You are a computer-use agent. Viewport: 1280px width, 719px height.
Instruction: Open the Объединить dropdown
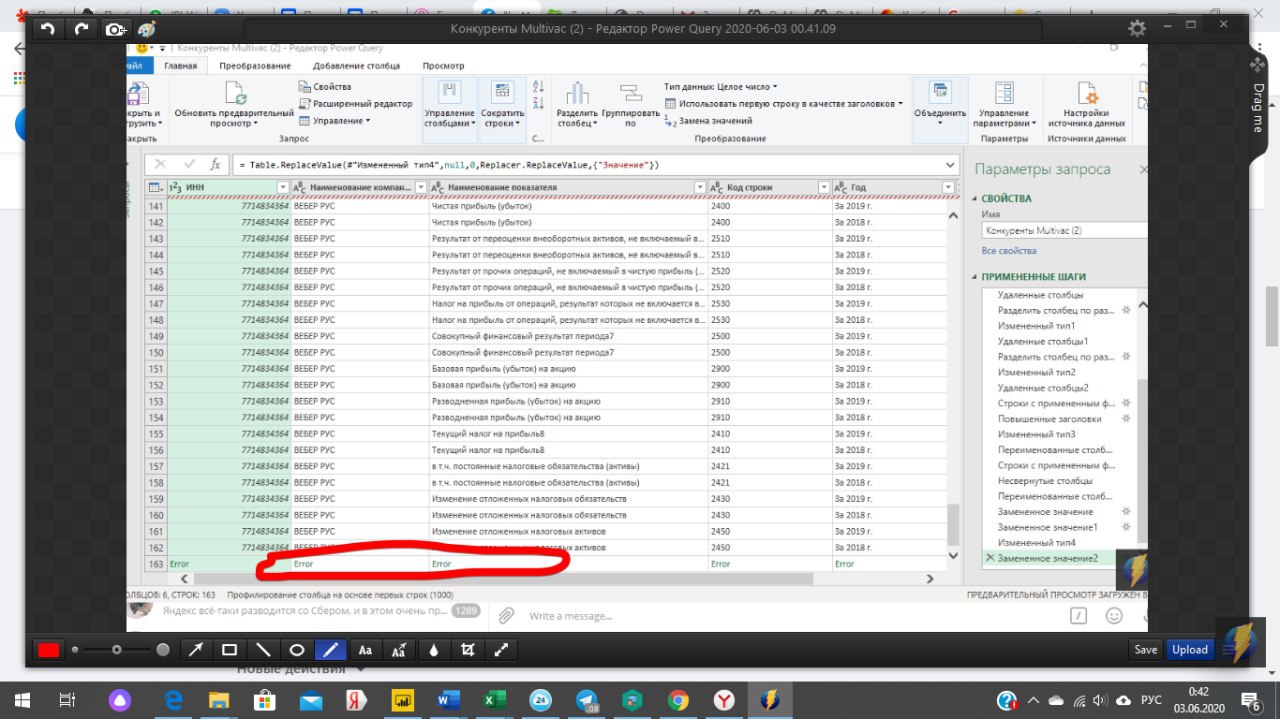[940, 106]
